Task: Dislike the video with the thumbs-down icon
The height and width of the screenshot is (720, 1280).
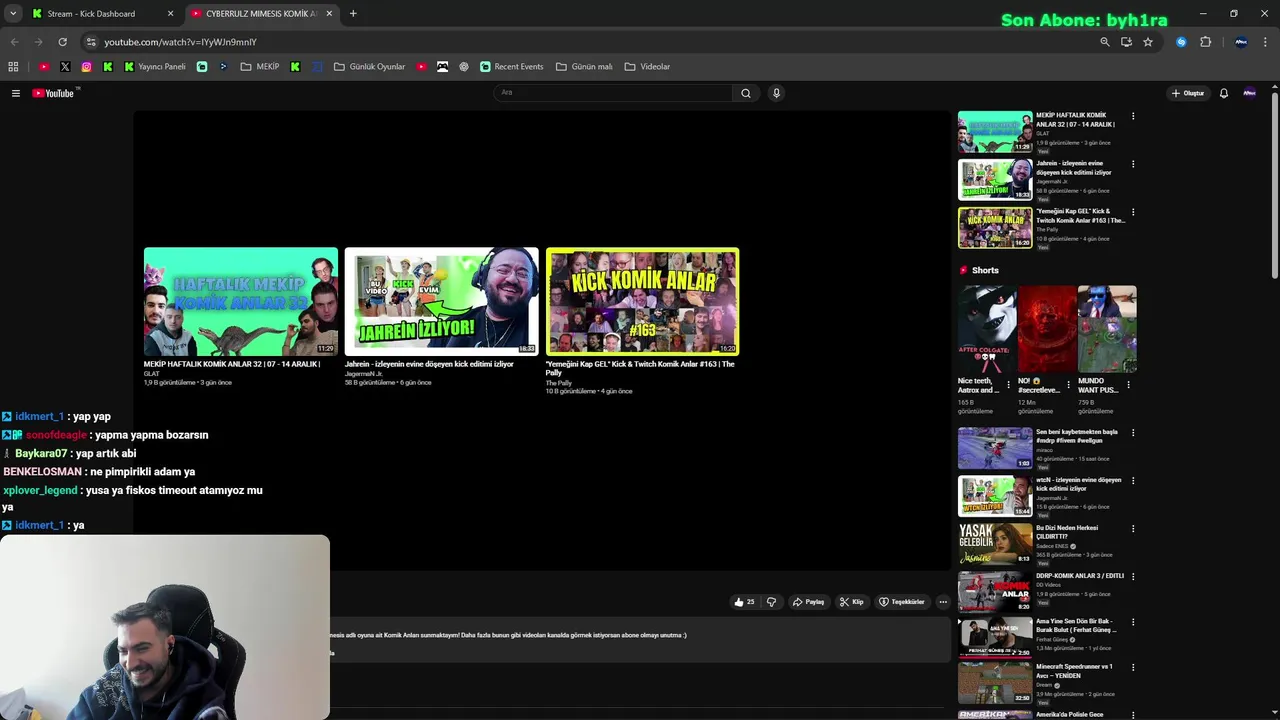Action: [x=771, y=602]
